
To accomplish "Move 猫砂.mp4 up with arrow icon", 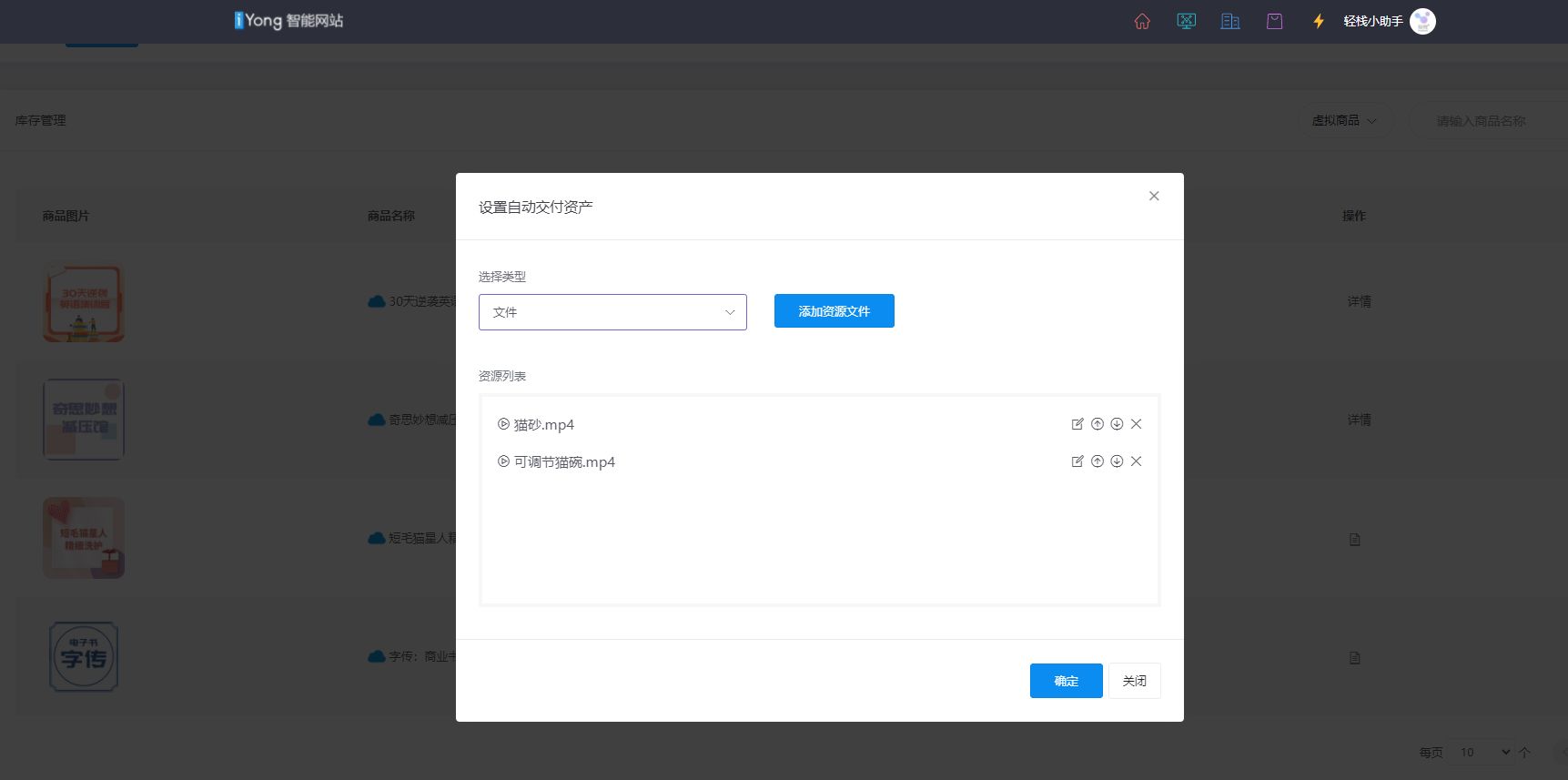I will point(1098,424).
